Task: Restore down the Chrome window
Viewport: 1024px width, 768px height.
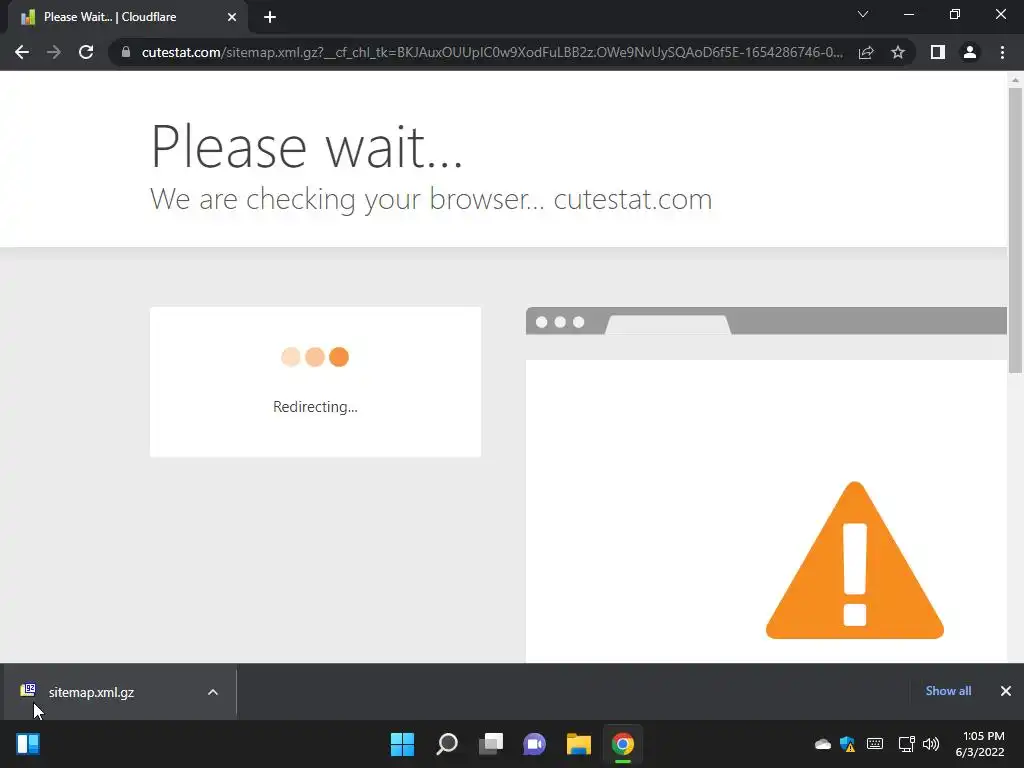Action: pos(955,14)
